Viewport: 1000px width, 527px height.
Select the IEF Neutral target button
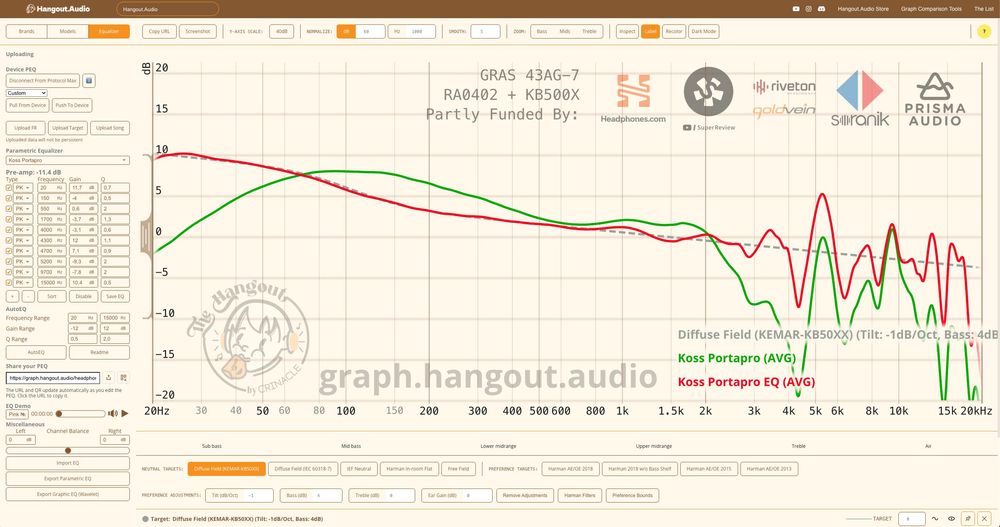358,469
